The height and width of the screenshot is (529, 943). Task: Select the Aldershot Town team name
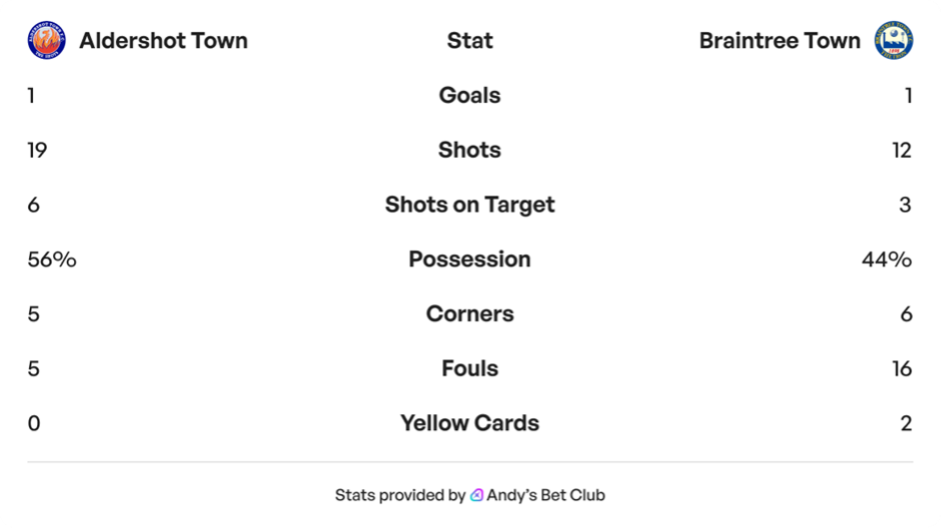coord(163,41)
